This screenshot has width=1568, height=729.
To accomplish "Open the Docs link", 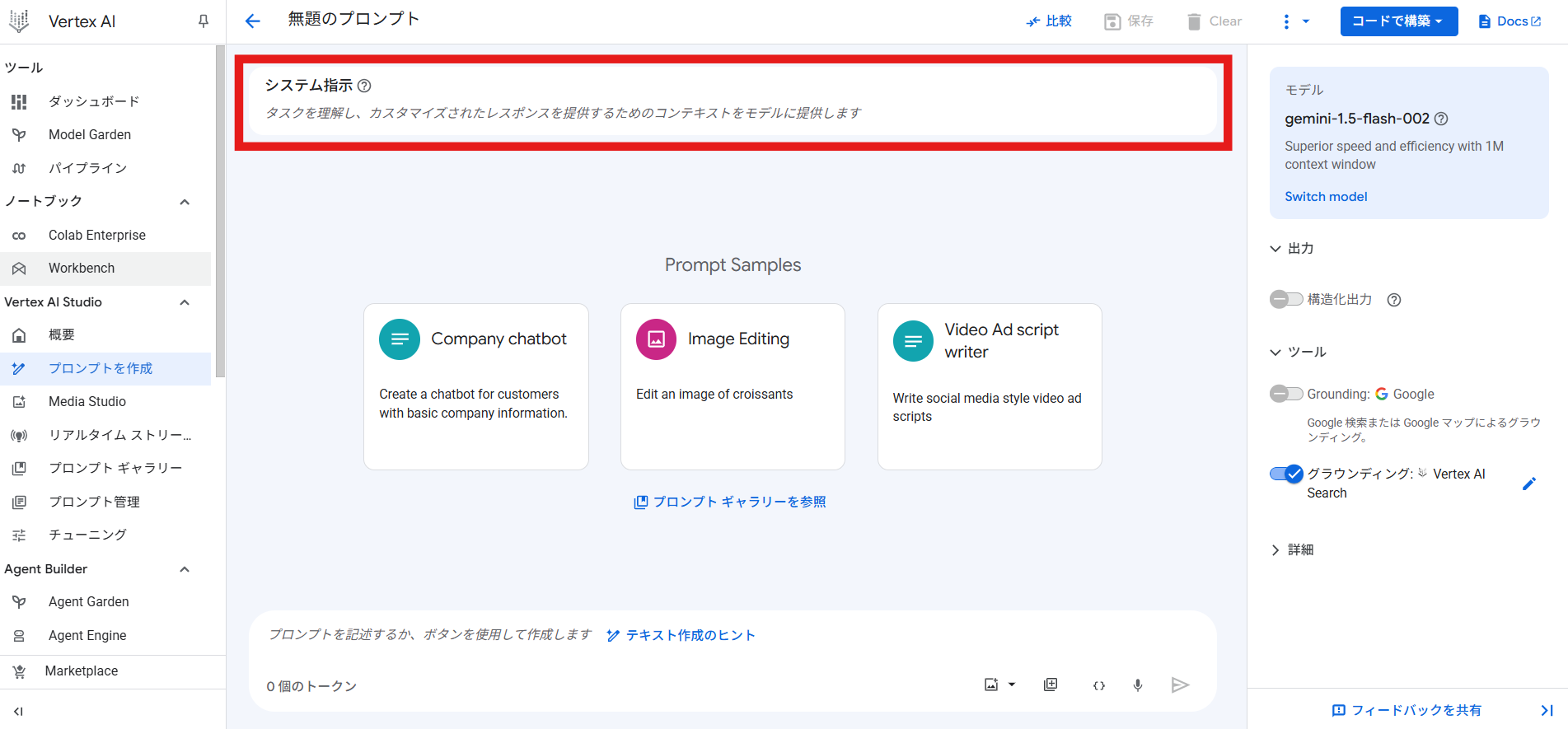I will pos(1509,21).
